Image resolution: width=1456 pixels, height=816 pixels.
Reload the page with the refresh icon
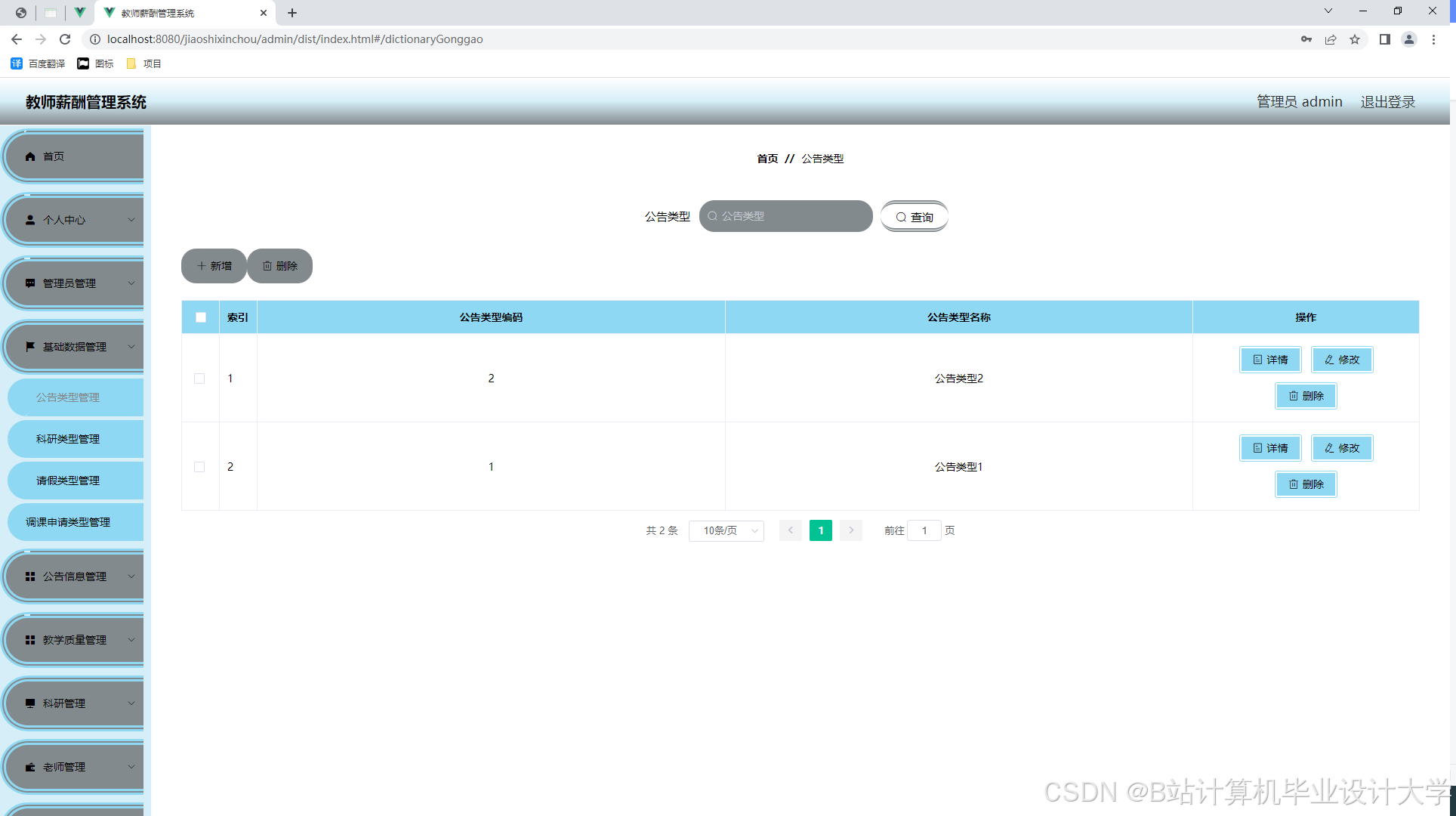[x=65, y=39]
